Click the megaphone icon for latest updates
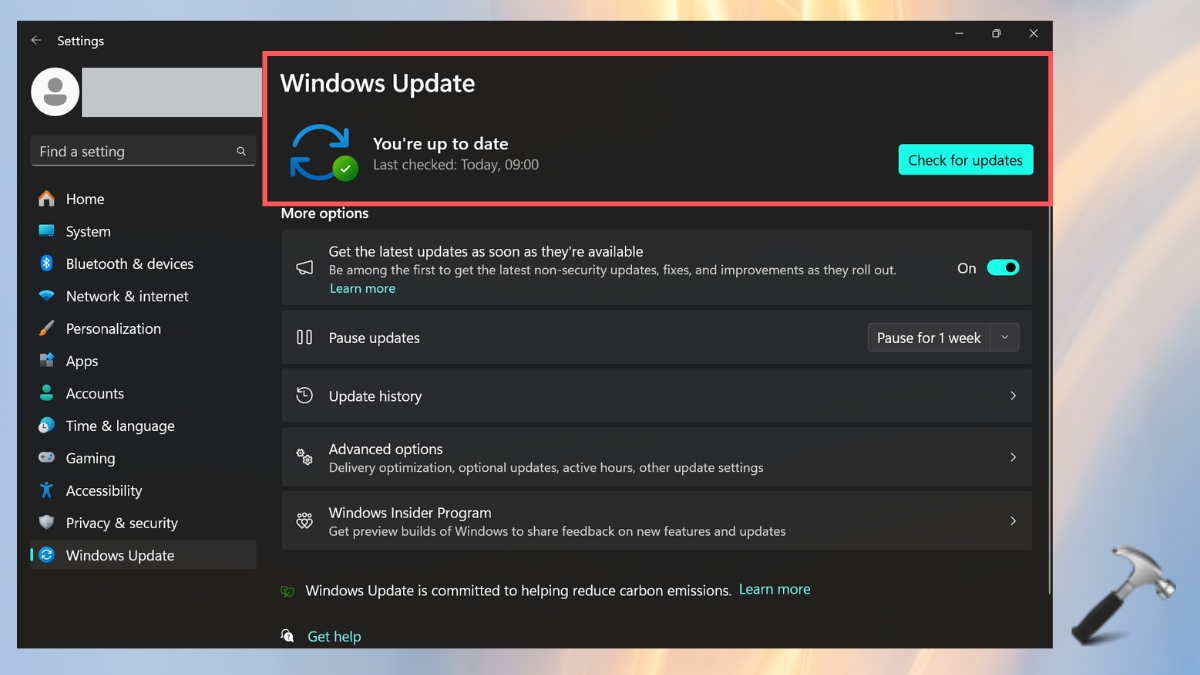The width and height of the screenshot is (1200, 675). (305, 268)
